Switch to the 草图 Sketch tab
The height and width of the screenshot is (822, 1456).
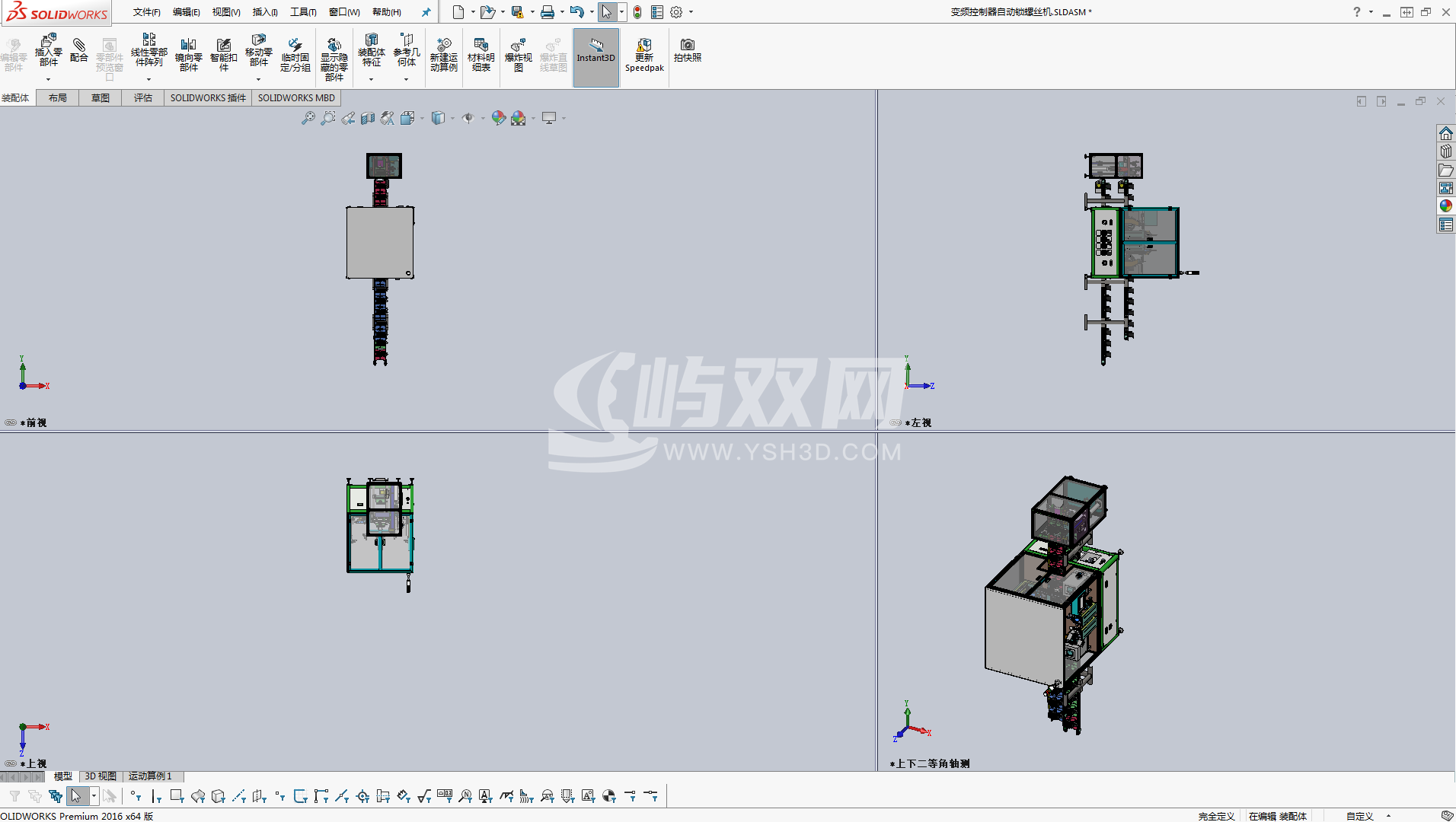pyautogui.click(x=101, y=98)
